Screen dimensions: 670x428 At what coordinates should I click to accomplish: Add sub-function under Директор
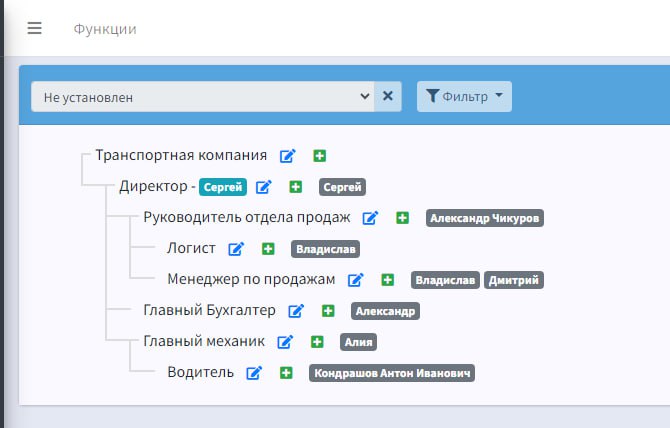[296, 187]
